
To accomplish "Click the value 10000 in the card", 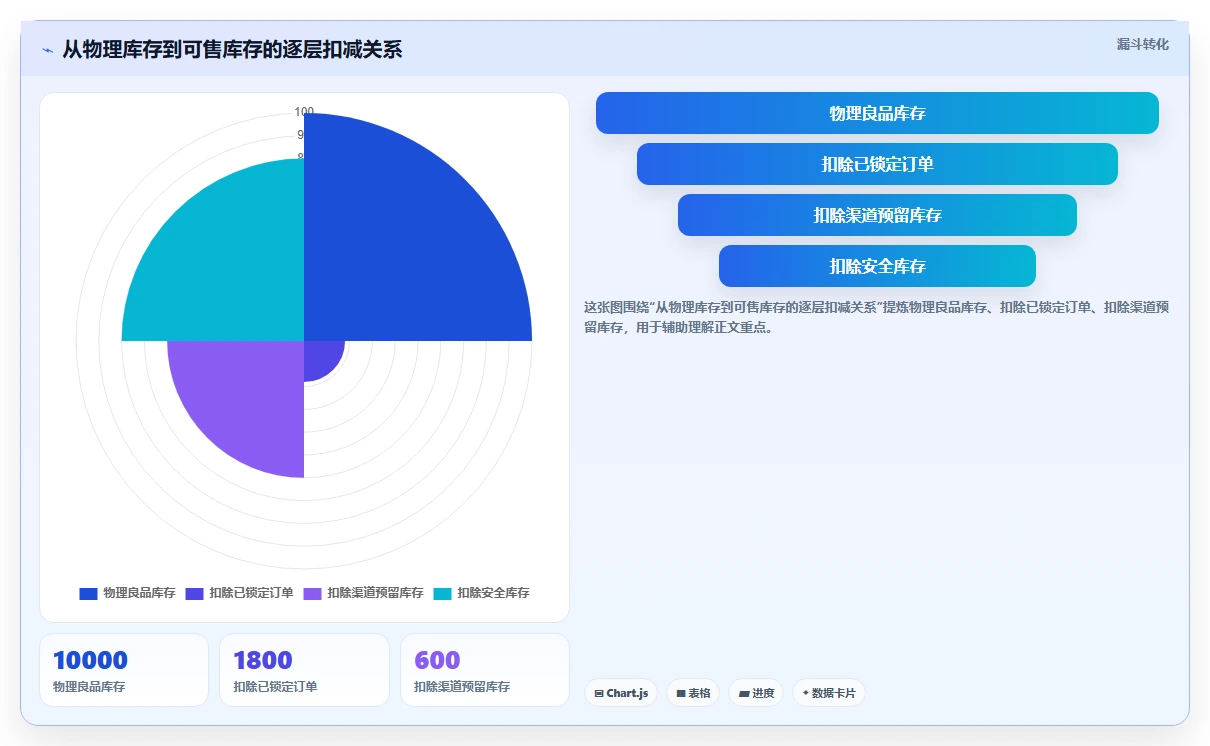I will [90, 660].
